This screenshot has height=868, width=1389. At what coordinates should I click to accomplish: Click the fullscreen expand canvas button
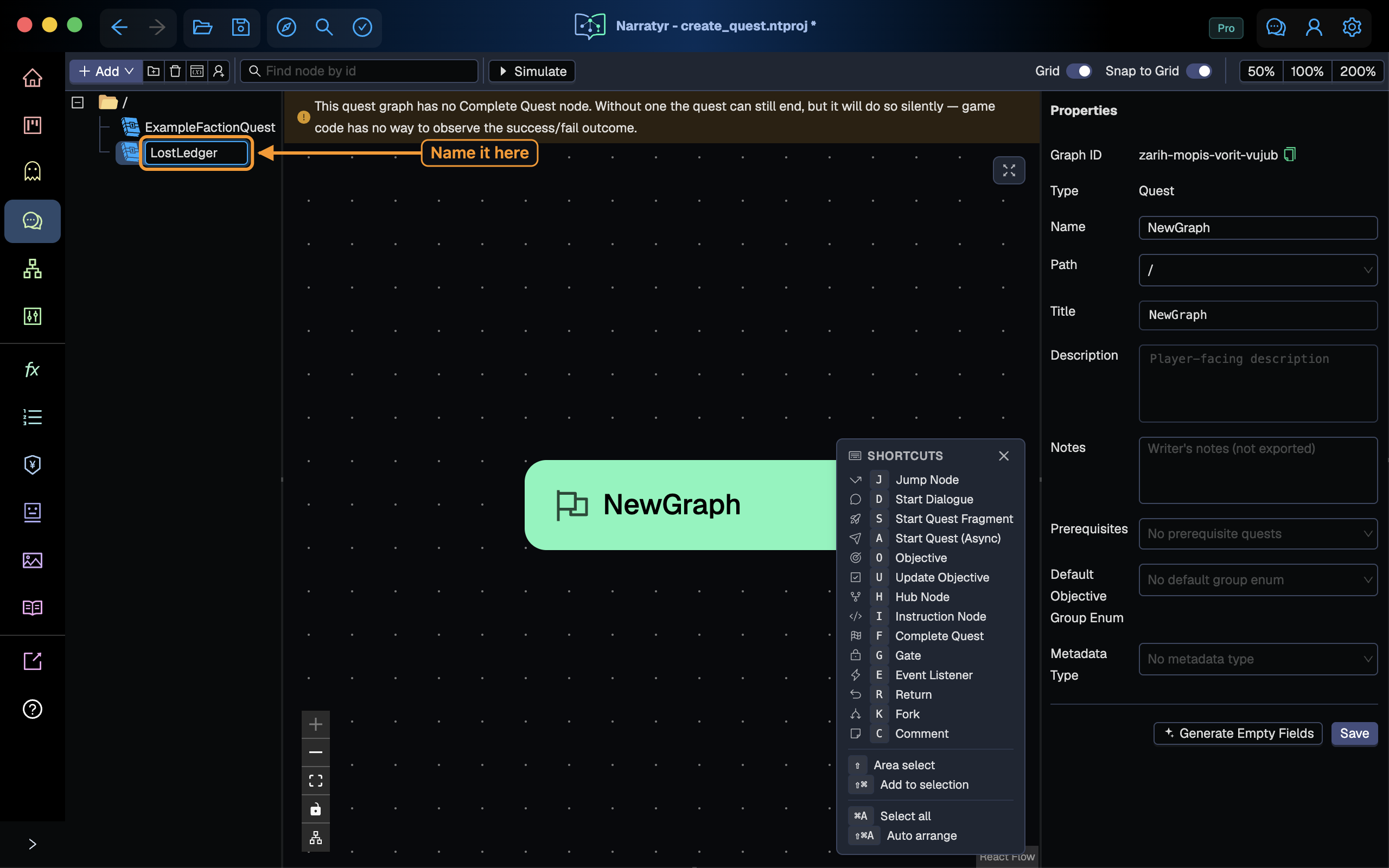[1009, 170]
